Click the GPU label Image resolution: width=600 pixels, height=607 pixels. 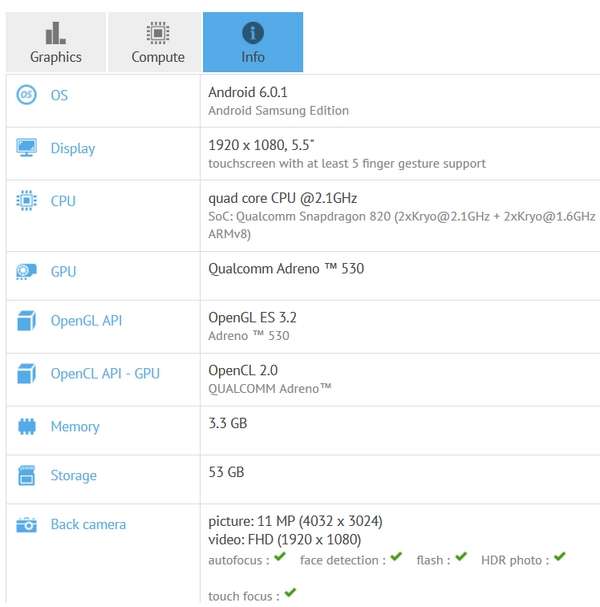tap(63, 272)
